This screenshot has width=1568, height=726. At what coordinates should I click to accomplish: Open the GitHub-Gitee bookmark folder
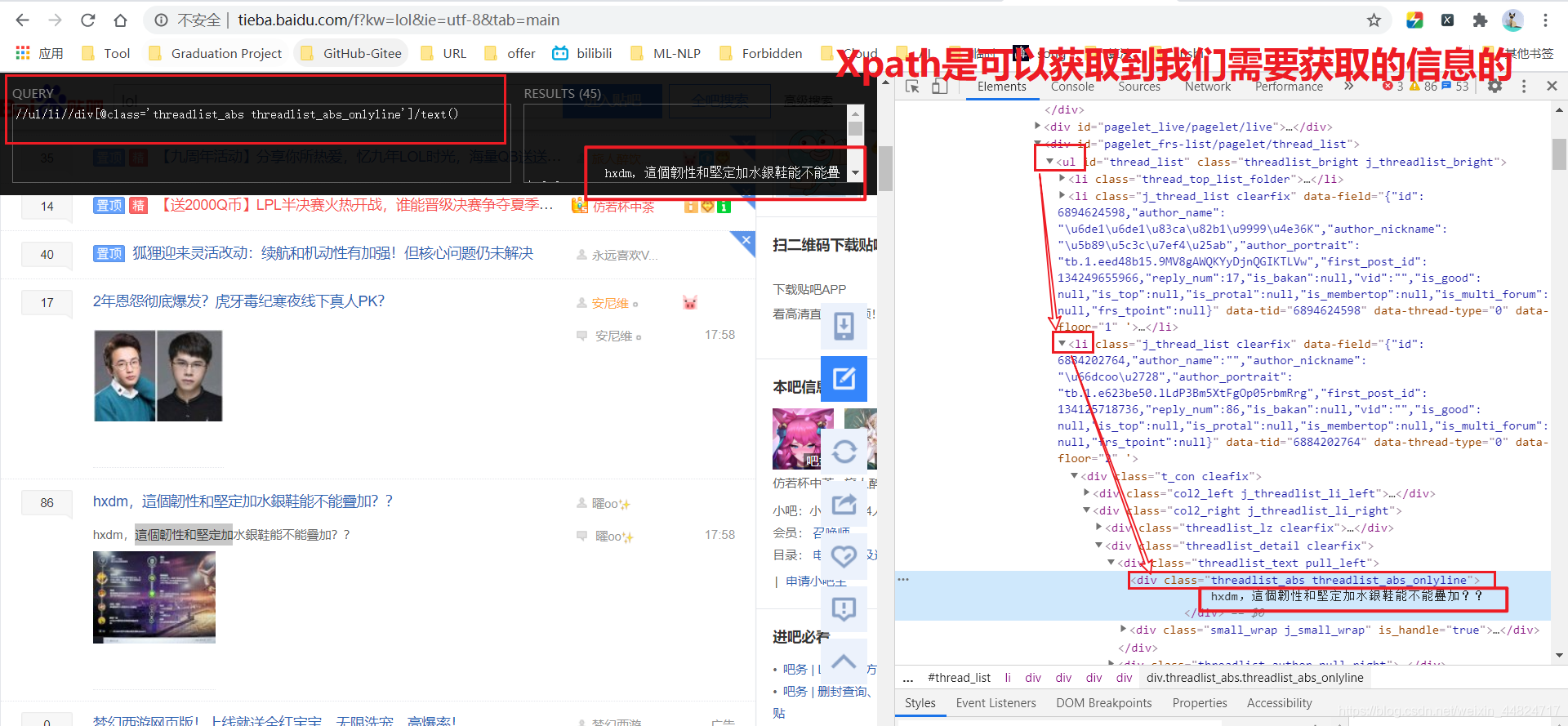point(352,53)
